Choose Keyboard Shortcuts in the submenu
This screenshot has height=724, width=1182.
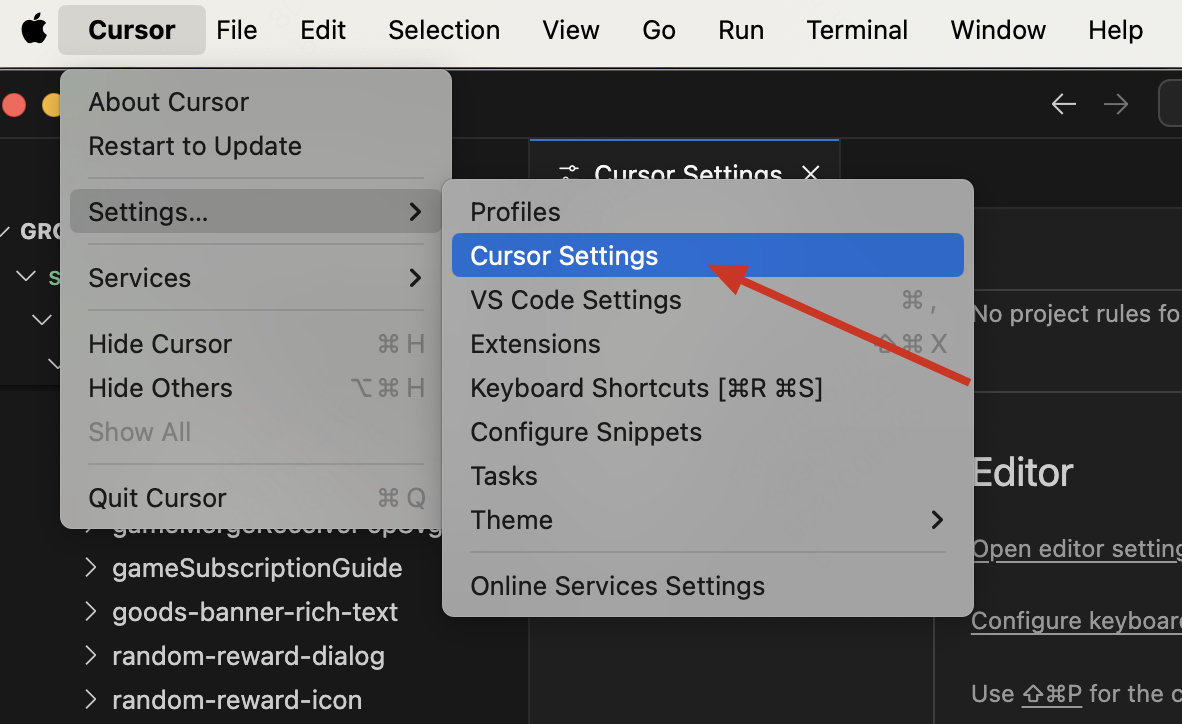[646, 388]
